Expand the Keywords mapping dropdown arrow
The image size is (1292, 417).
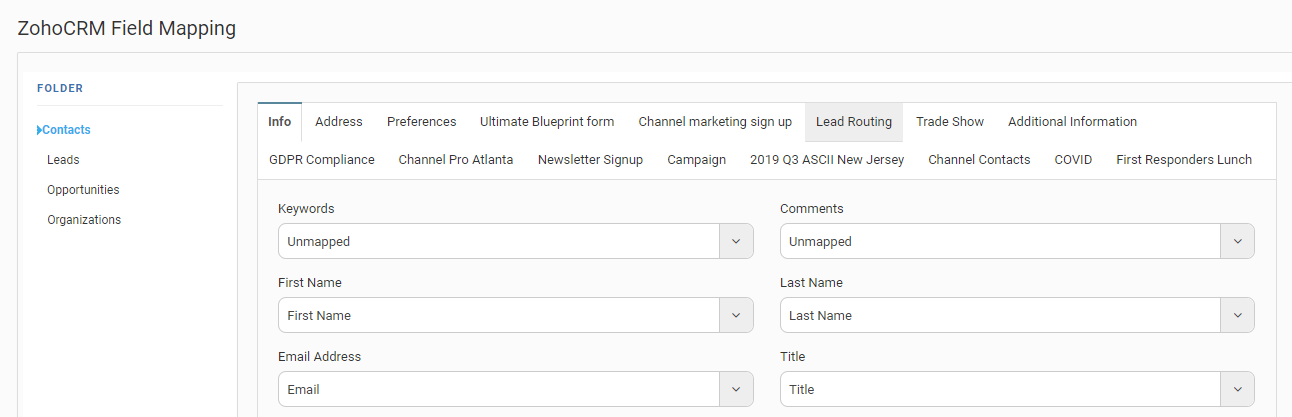point(736,241)
